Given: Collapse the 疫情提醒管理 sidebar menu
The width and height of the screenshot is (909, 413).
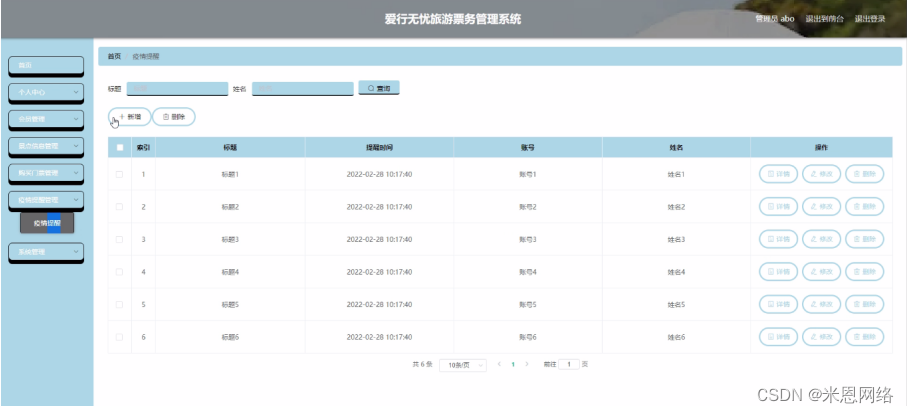Looking at the screenshot, I should pyautogui.click(x=46, y=200).
